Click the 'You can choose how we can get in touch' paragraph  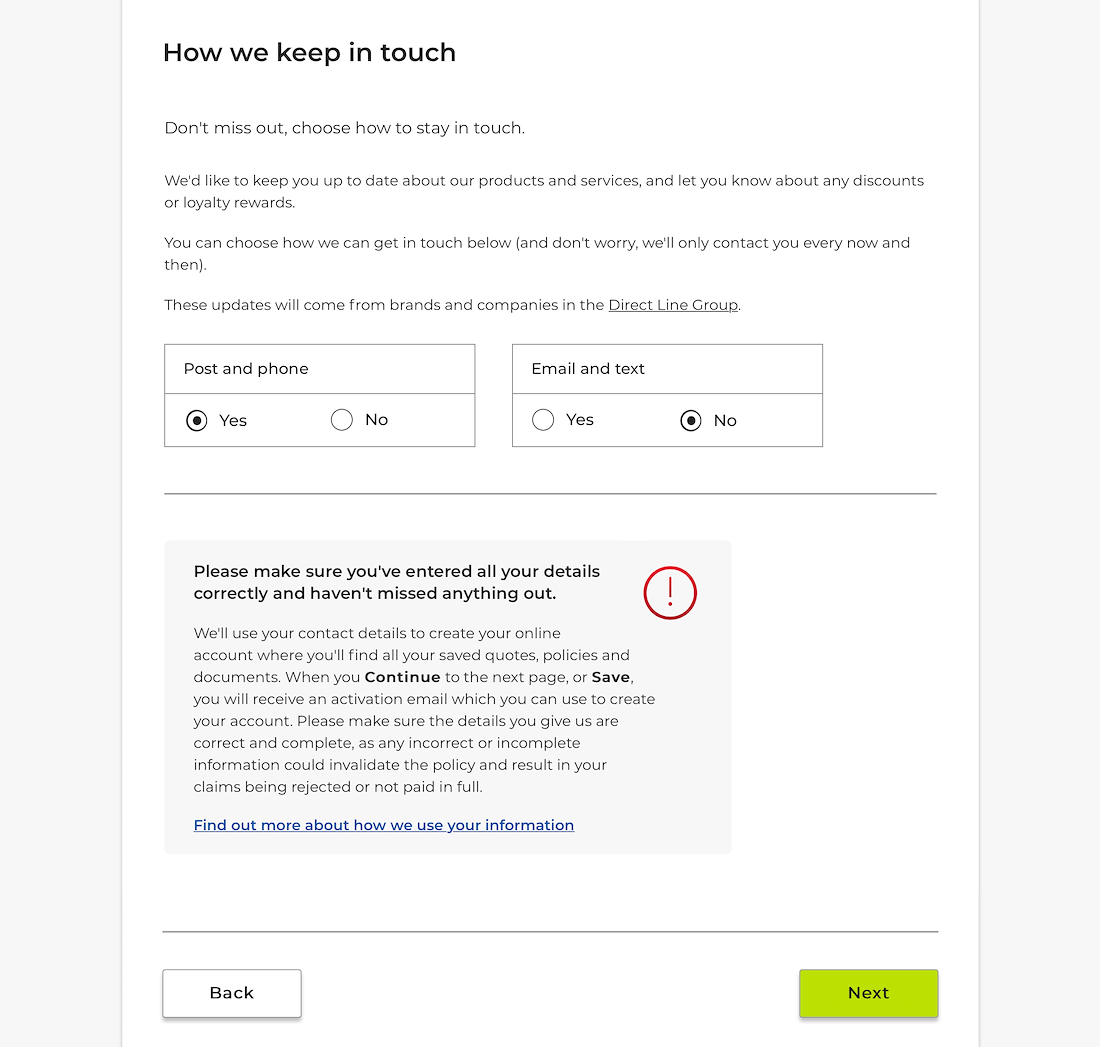(537, 253)
